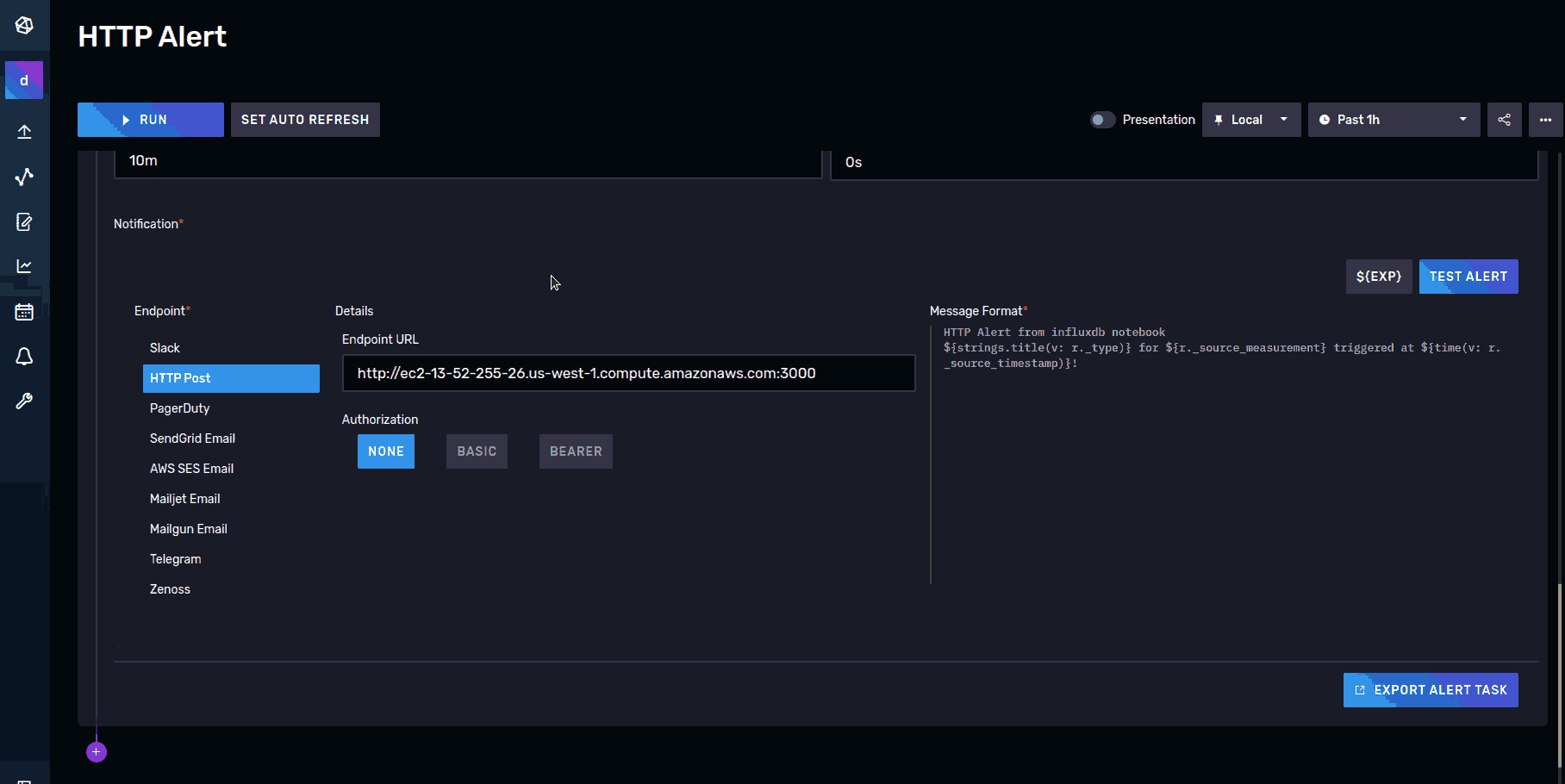This screenshot has height=784, width=1565.
Task: Open the Data Explorer icon in sidebar
Action: (23, 177)
